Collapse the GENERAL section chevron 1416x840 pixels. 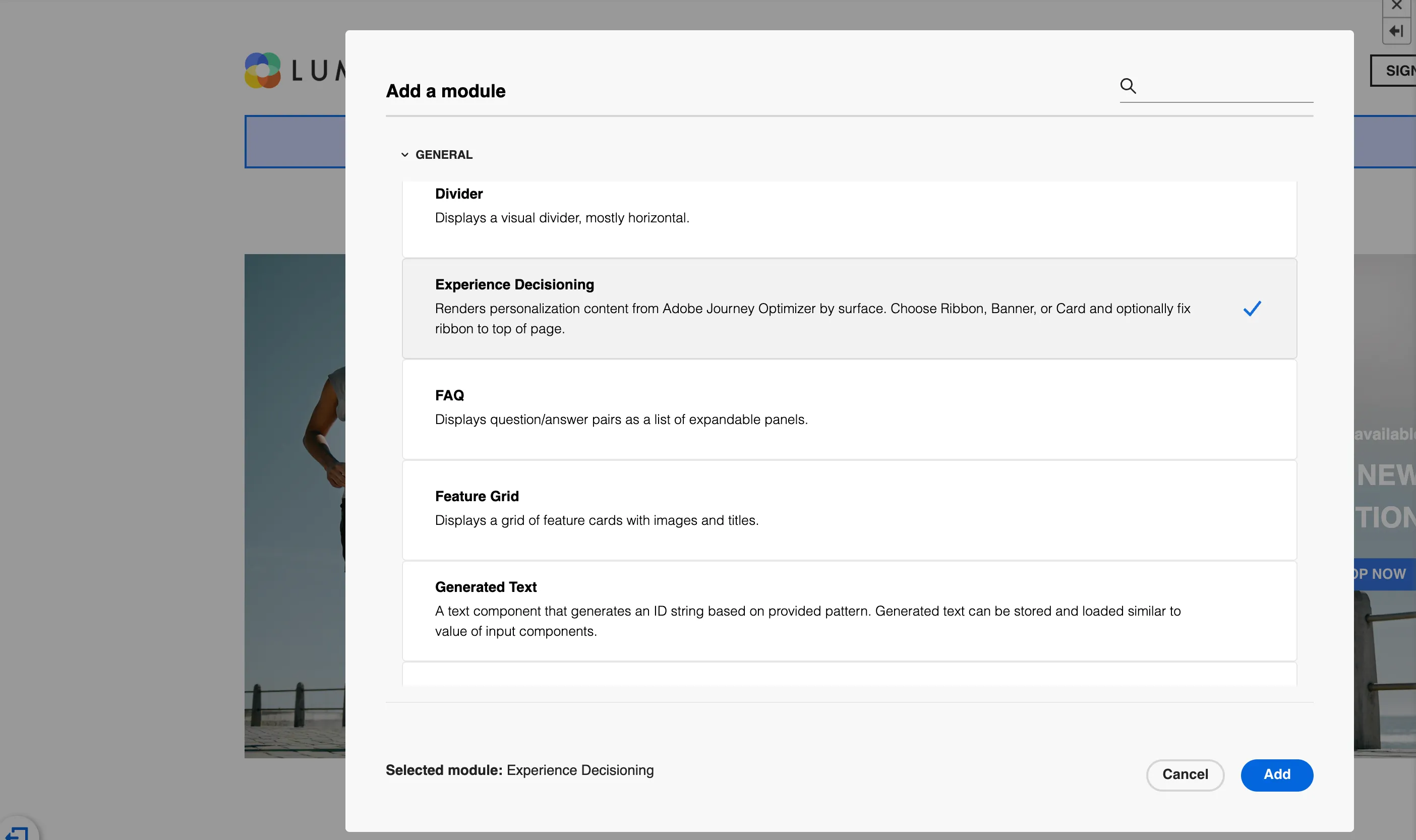pos(404,154)
